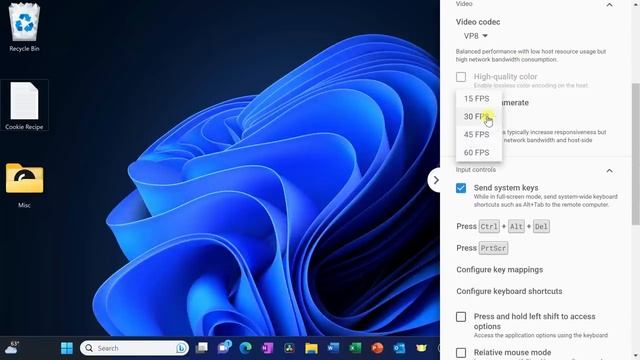Viewport: 640px width, 360px height.
Task: Send the PrtScr key
Action: pyautogui.click(x=493, y=248)
